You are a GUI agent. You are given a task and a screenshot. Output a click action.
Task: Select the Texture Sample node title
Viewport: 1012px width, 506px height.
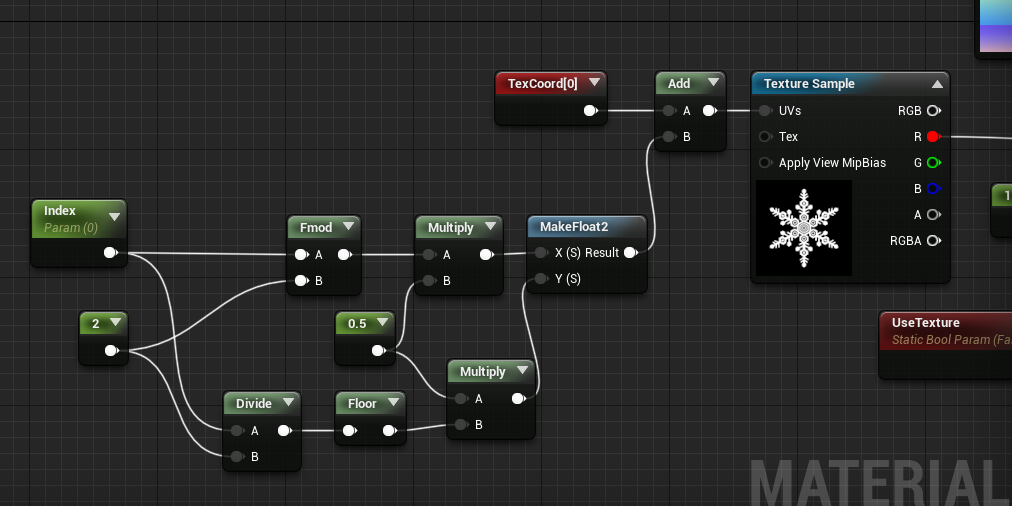[809, 84]
